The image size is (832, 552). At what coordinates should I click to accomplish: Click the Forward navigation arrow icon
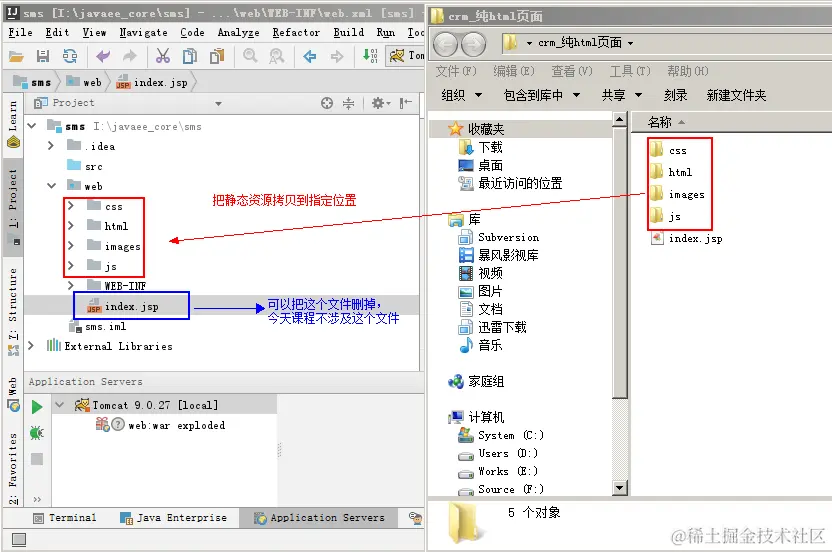(x=337, y=56)
